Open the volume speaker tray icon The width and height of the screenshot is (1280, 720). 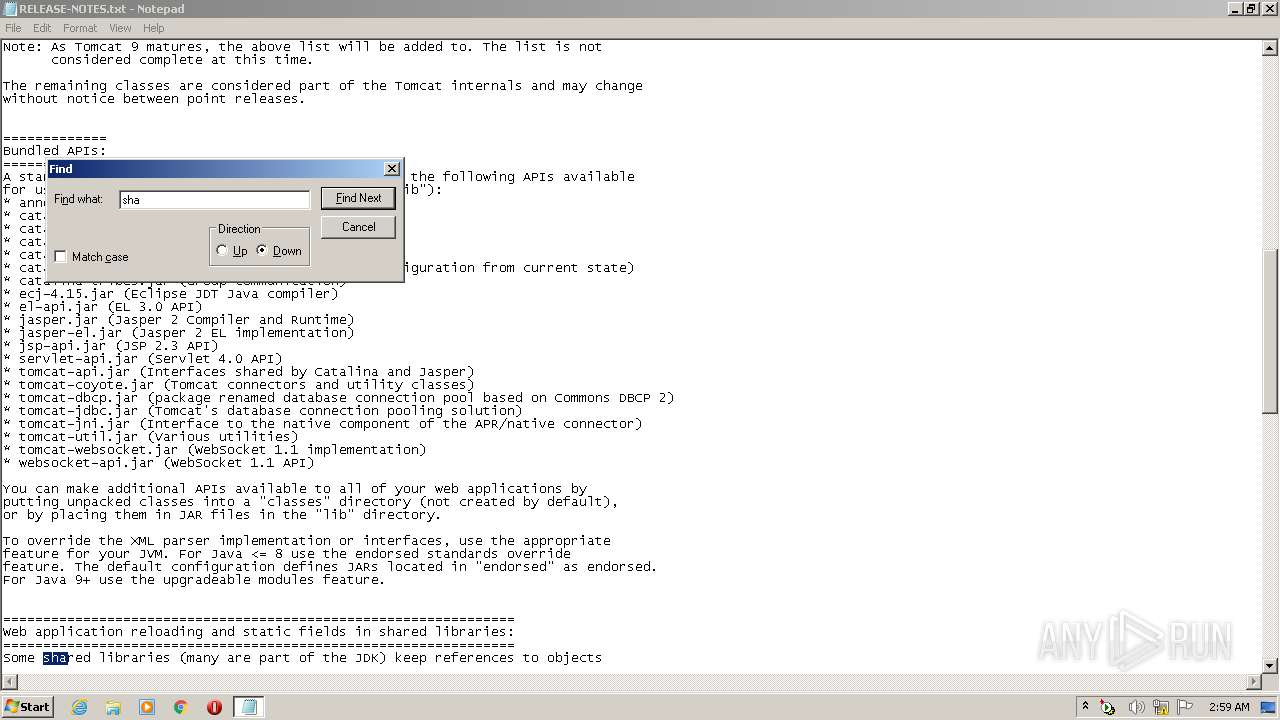pyautogui.click(x=1136, y=707)
